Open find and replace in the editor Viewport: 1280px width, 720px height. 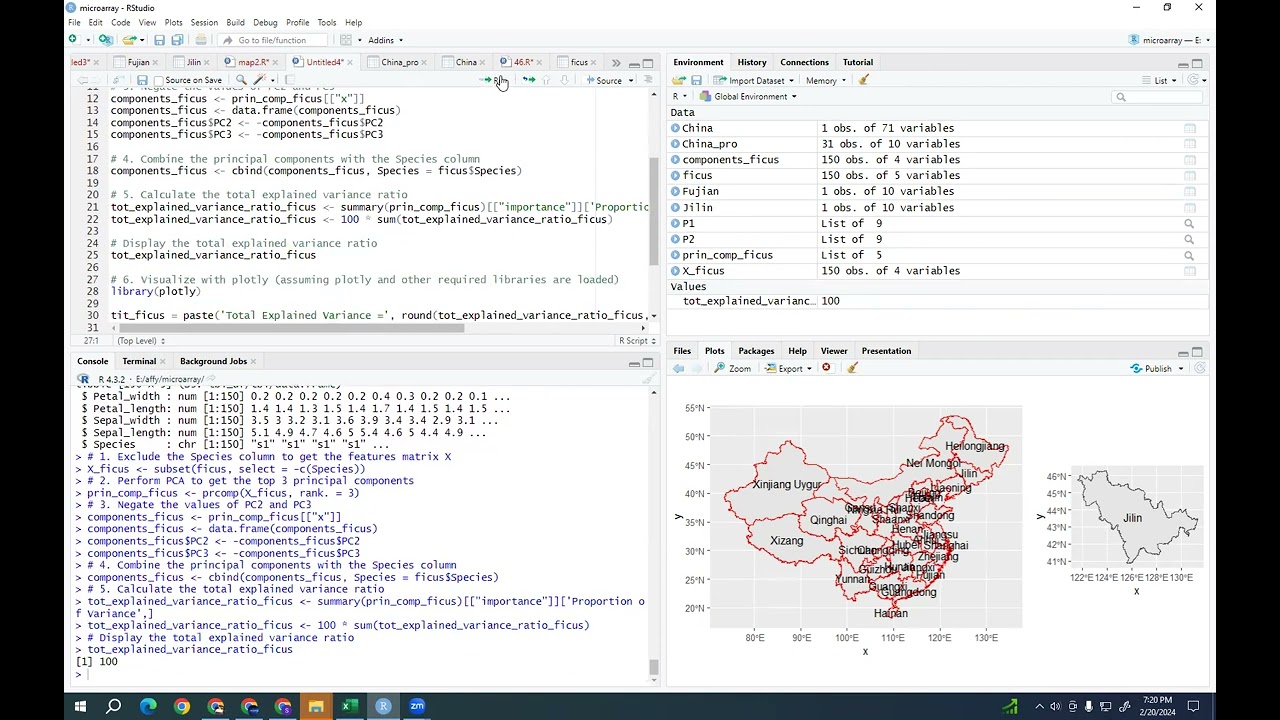coord(241,80)
